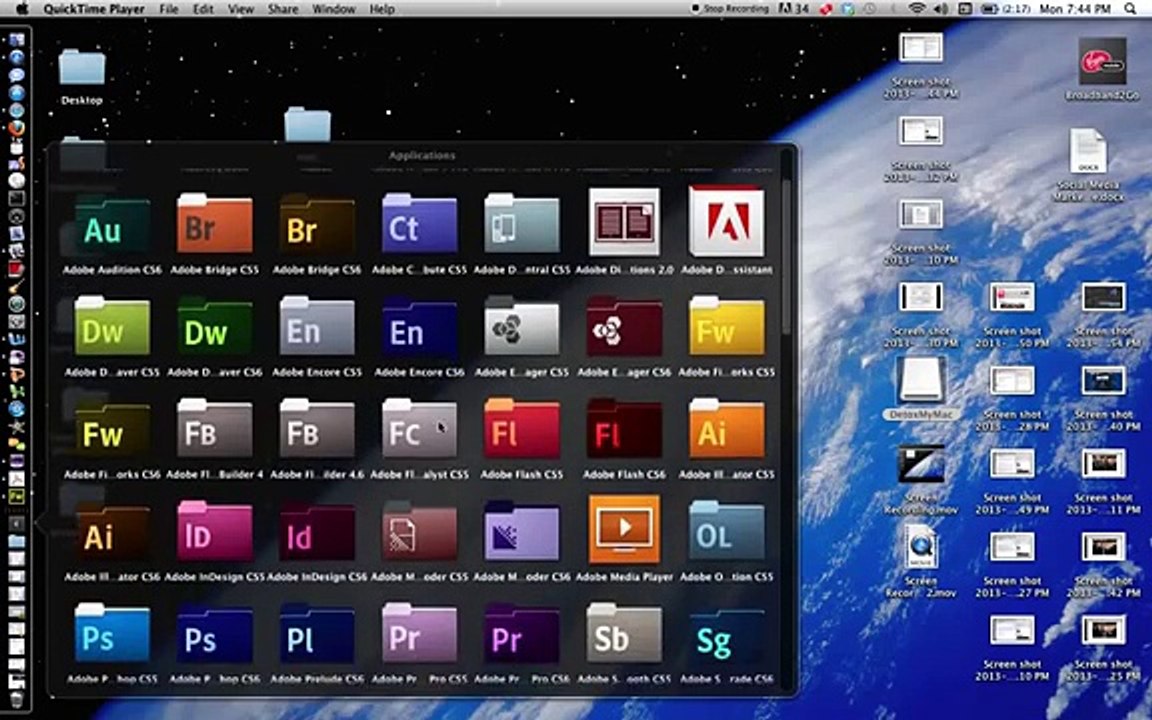Launch Adobe Digital Editions 2.0

point(624,222)
